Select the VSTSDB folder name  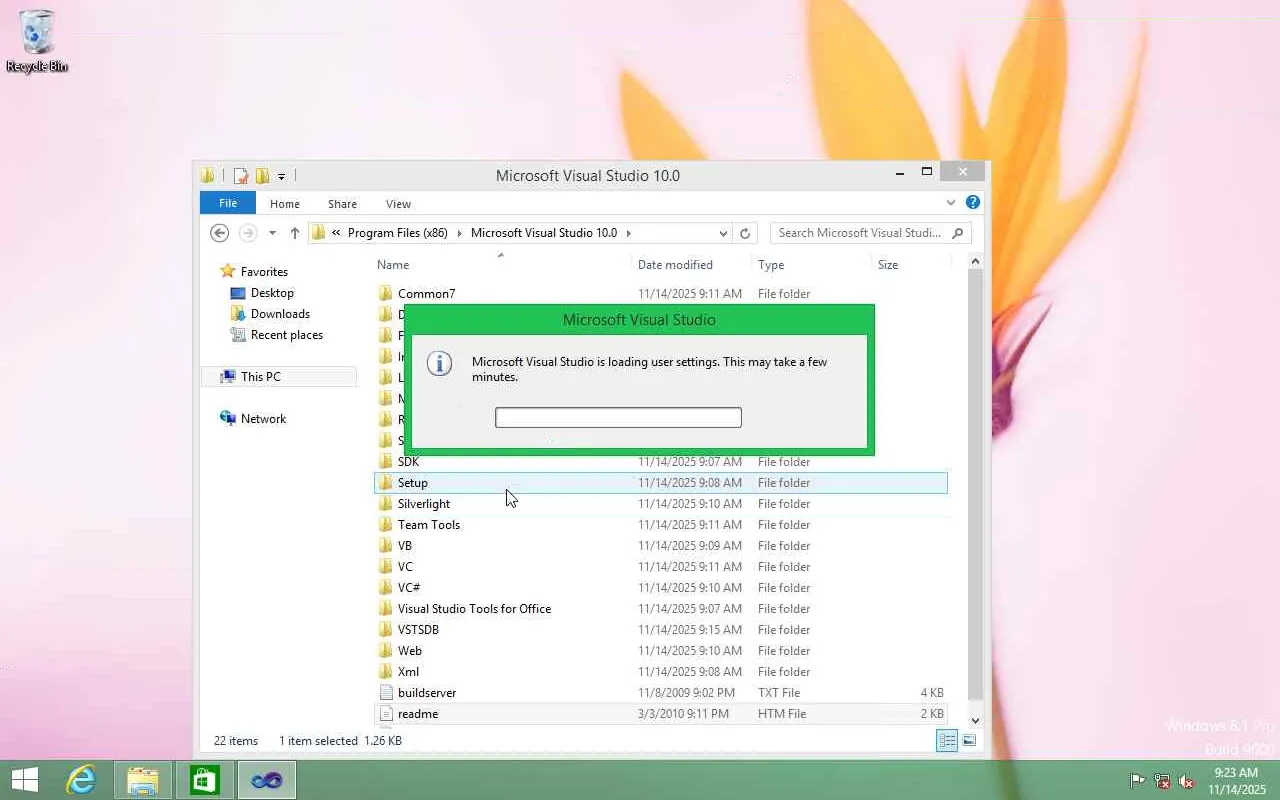(418, 630)
